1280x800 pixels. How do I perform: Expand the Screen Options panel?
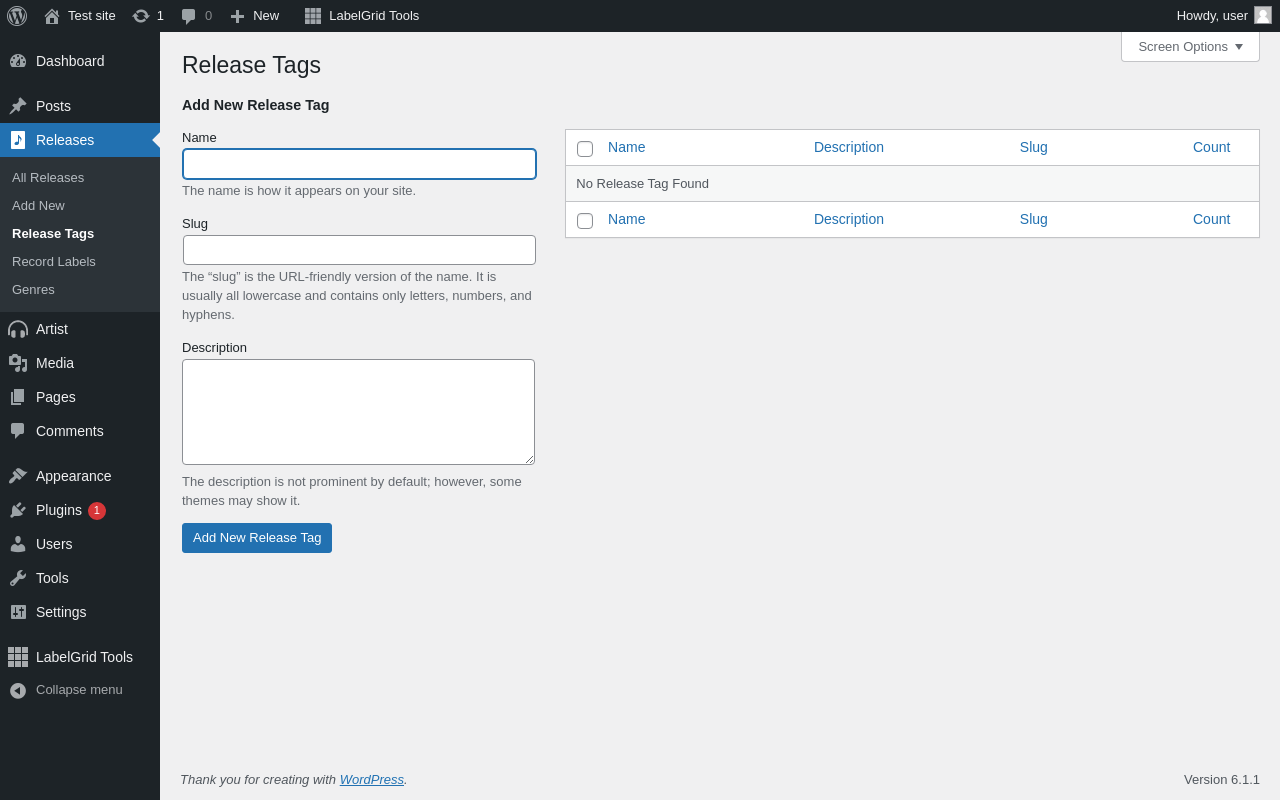tap(1190, 46)
